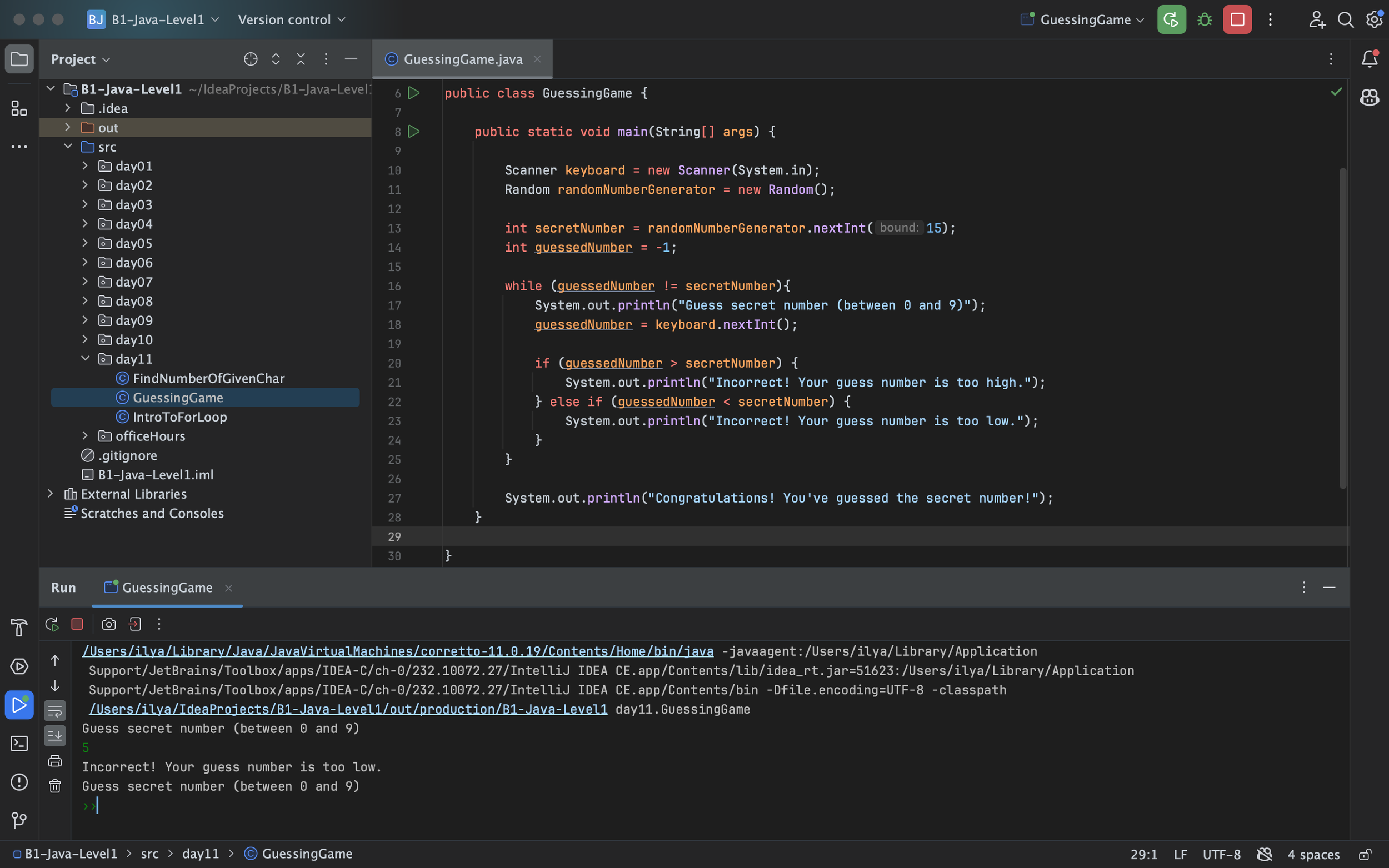The width and height of the screenshot is (1389, 868).
Task: Toggle soft-wrap in the run console
Action: (55, 711)
